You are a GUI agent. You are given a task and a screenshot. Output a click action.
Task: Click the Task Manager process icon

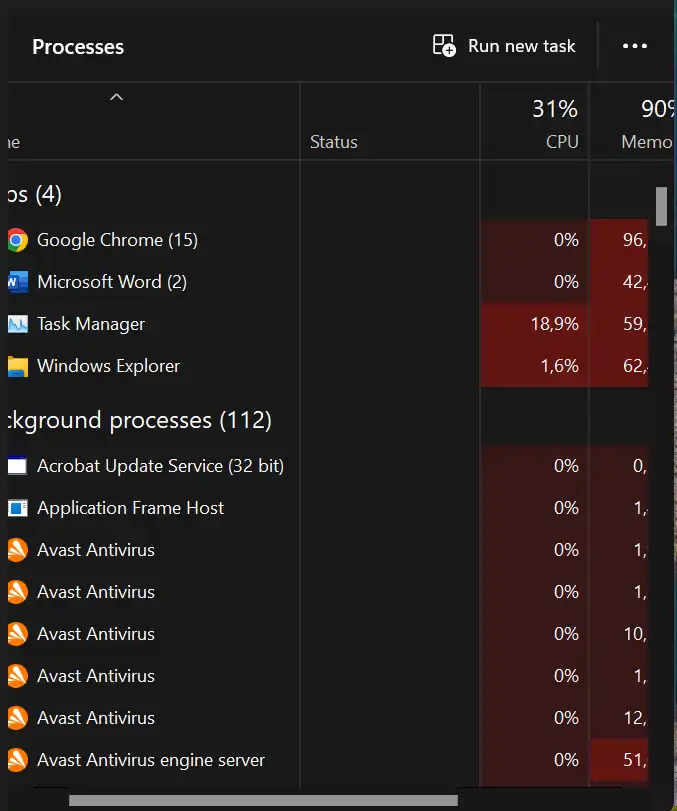pyautogui.click(x=17, y=324)
